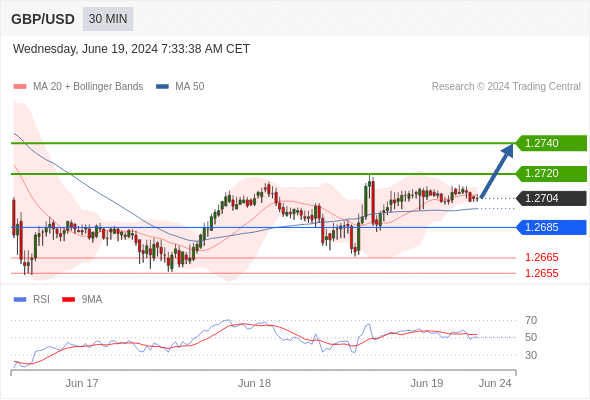Image resolution: width=590 pixels, height=400 pixels.
Task: Click the Research © 2024 Trading Central credit
Action: pos(506,87)
